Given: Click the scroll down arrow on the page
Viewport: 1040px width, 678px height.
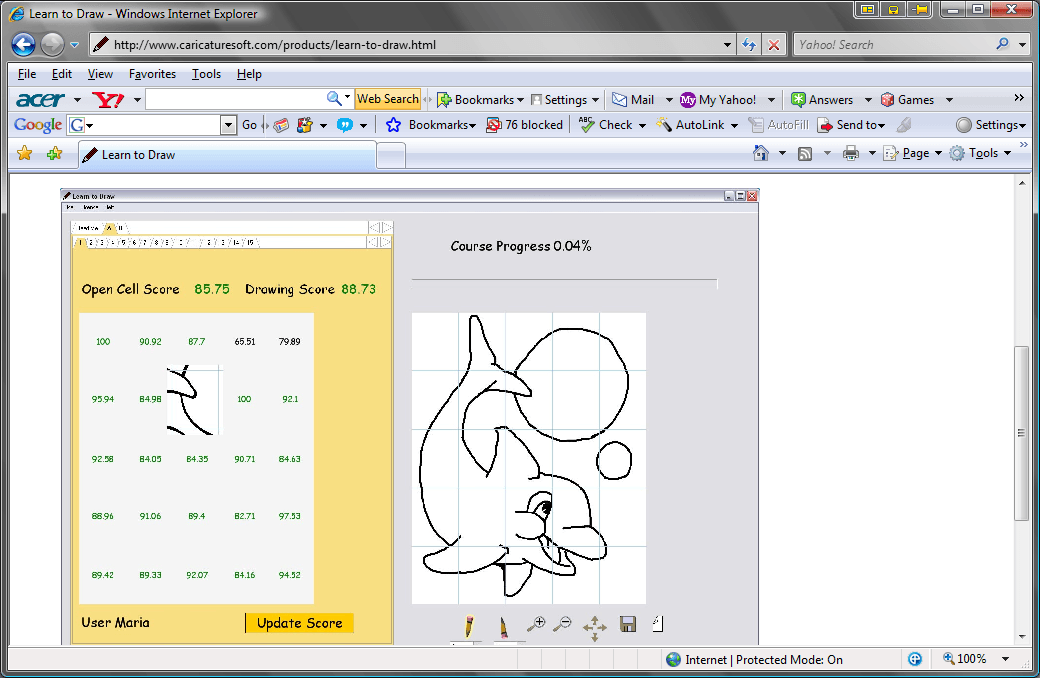Looking at the screenshot, I should 1021,636.
